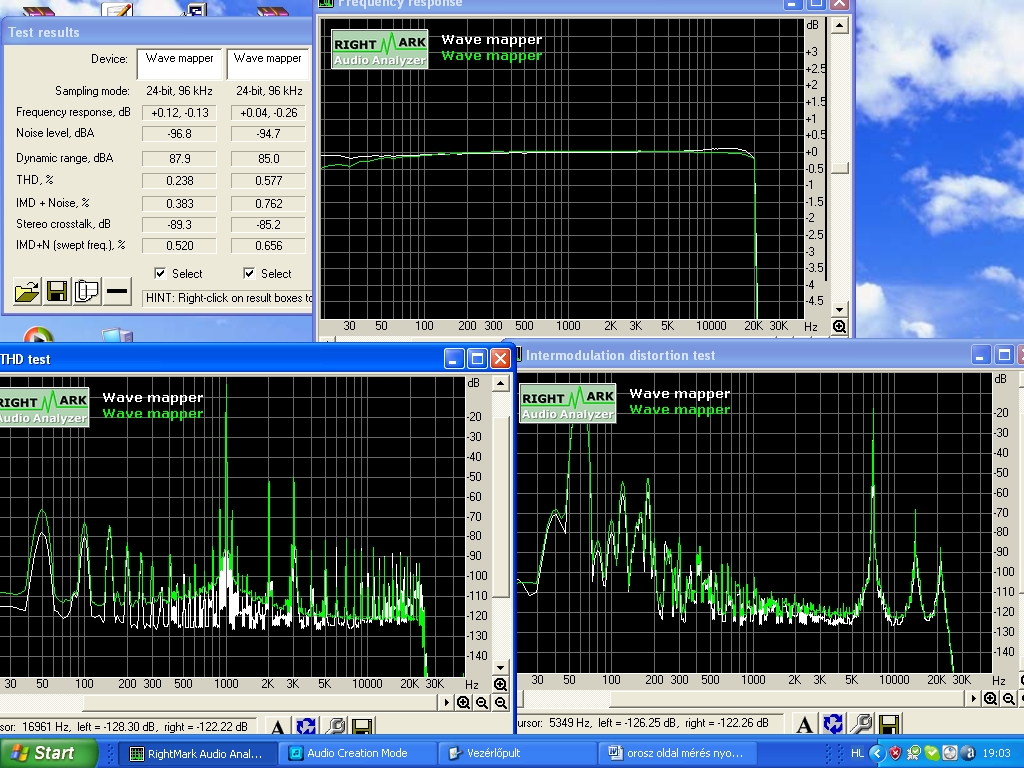Open the wrench settings icon in THD test

point(334,726)
